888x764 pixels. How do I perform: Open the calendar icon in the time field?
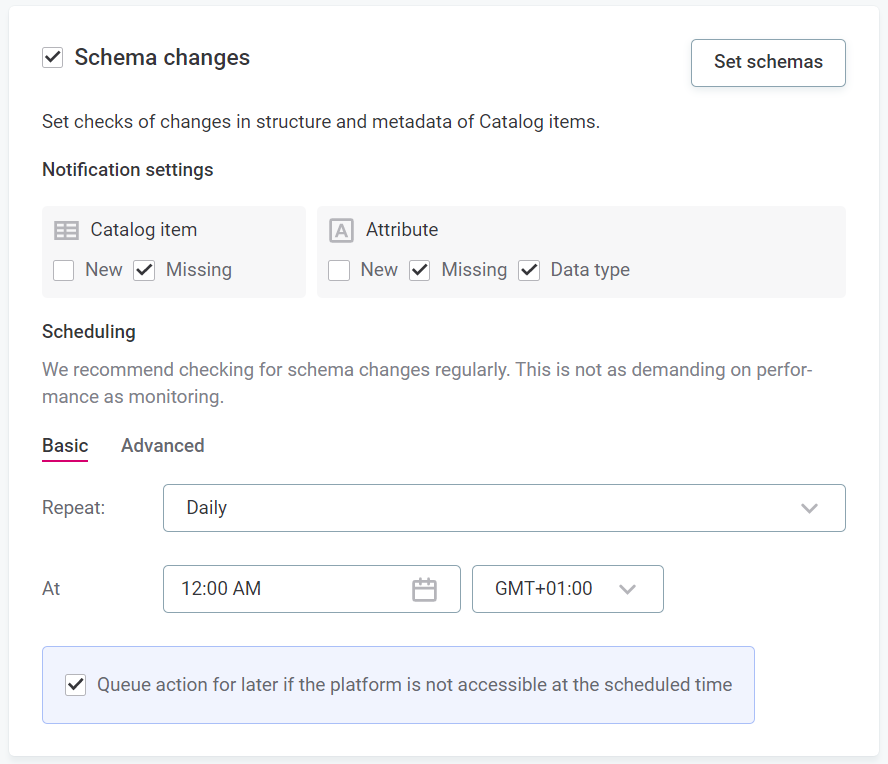click(x=424, y=589)
